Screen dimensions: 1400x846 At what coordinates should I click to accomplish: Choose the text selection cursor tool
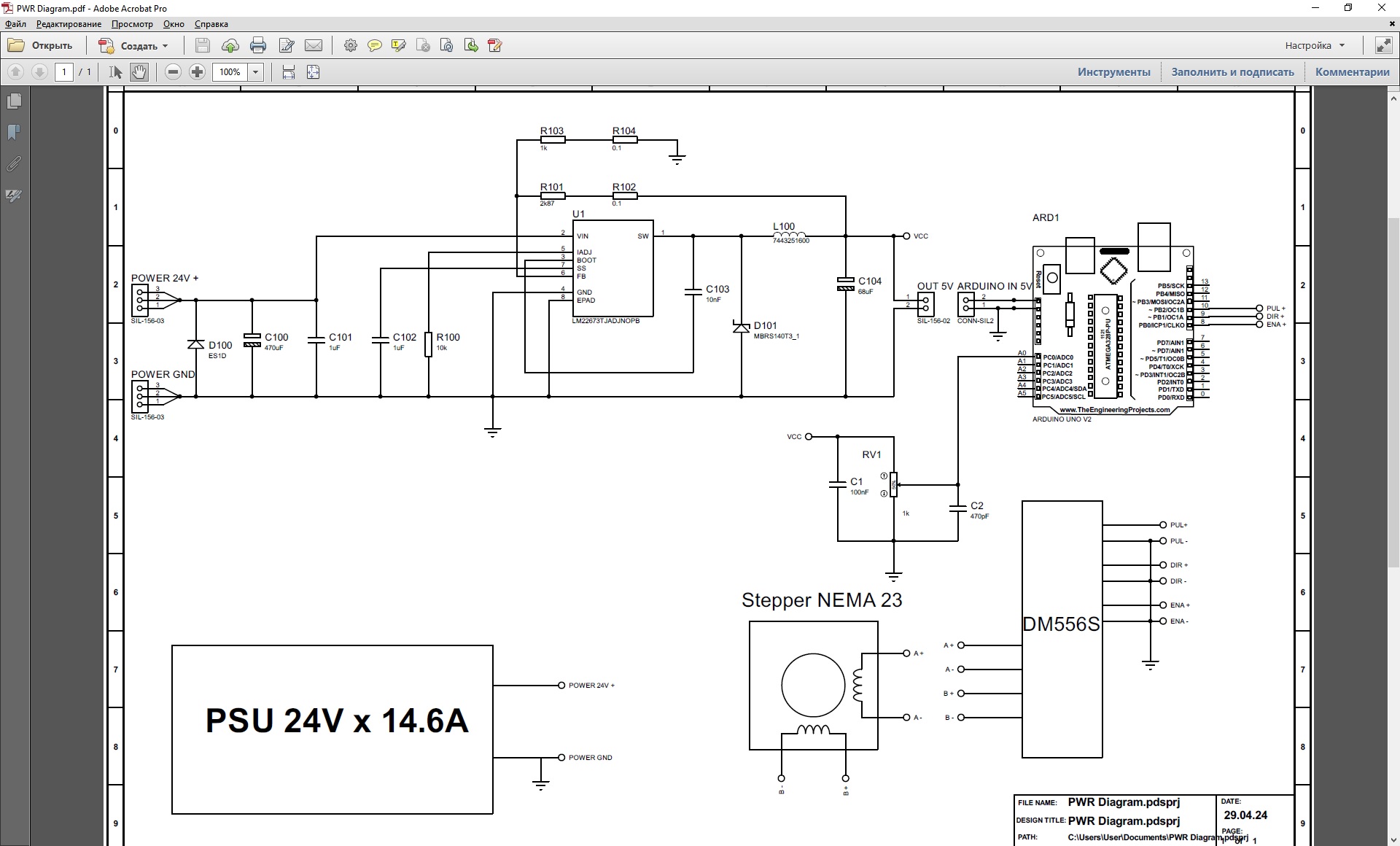coord(115,71)
